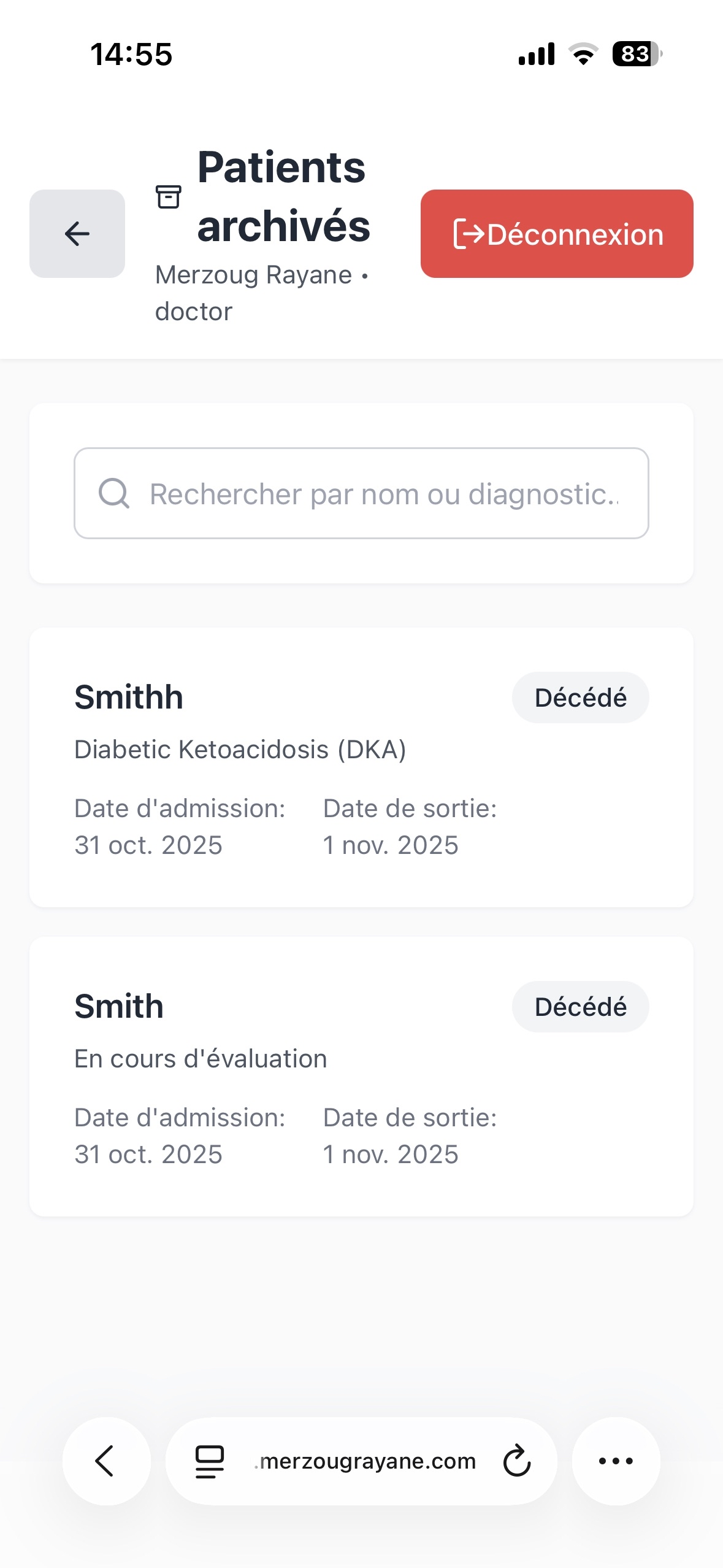Tap the Patients archivés page title

[283, 196]
